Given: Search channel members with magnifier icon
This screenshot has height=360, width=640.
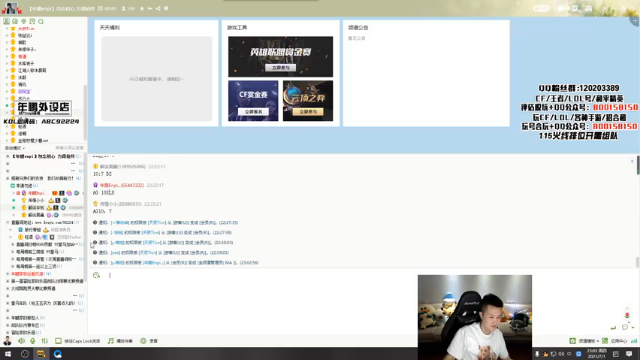Looking at the screenshot, I should [x=41, y=21].
